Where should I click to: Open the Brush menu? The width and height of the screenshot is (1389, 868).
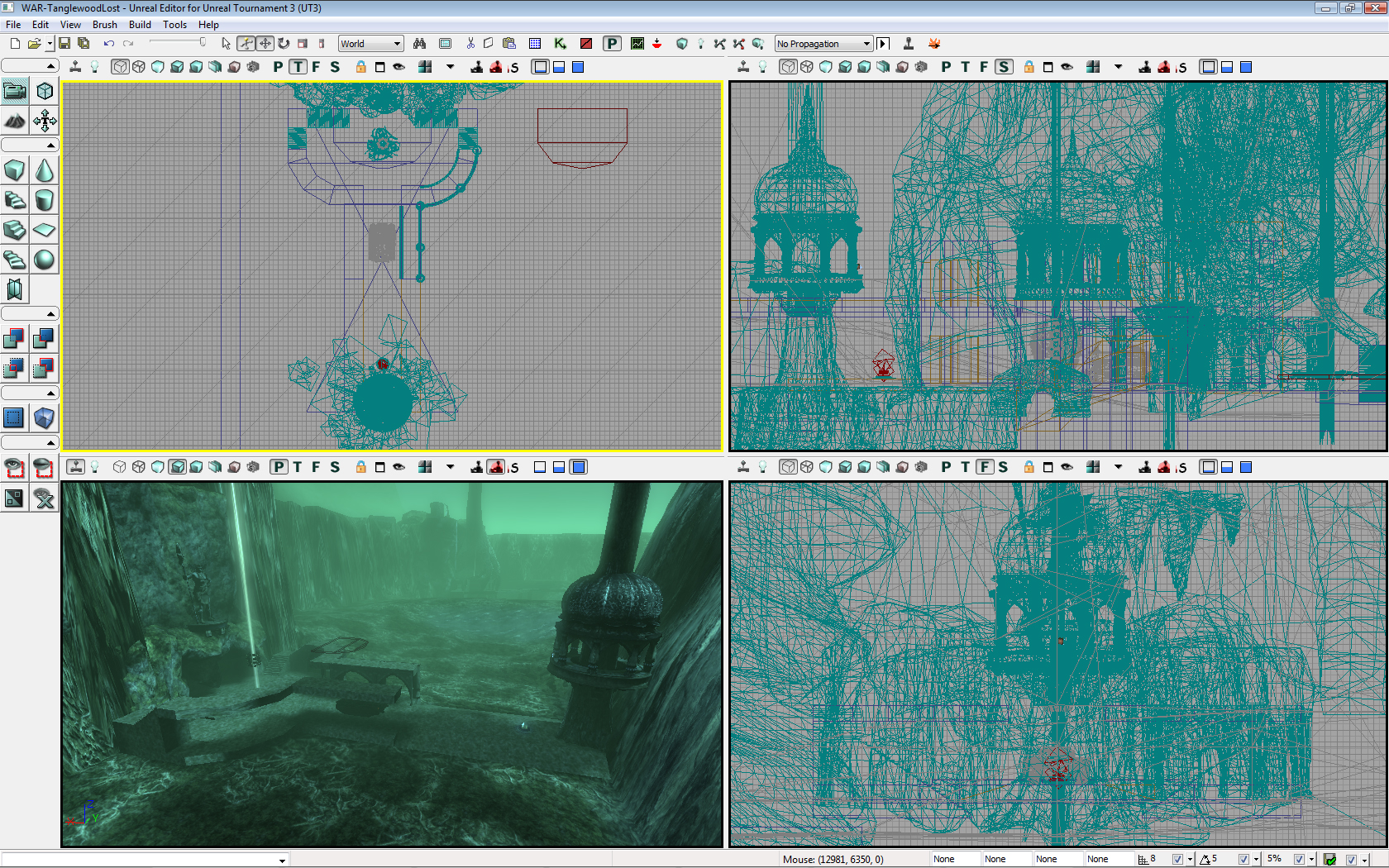point(105,25)
